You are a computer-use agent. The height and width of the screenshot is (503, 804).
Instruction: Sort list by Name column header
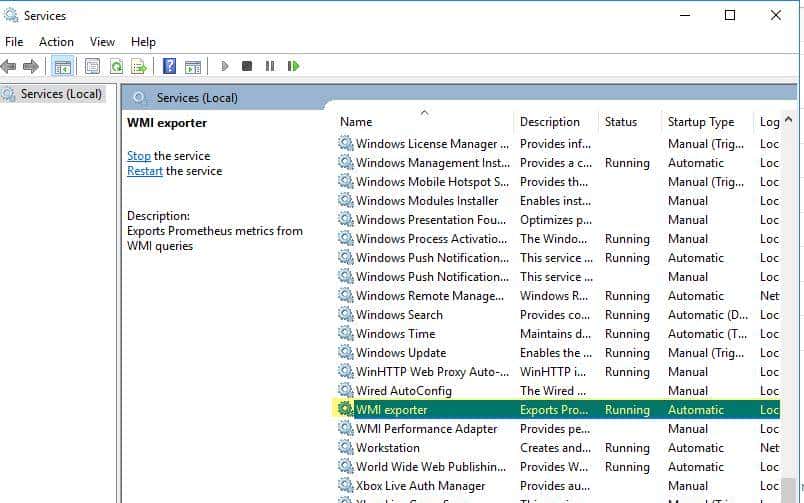[x=356, y=122]
